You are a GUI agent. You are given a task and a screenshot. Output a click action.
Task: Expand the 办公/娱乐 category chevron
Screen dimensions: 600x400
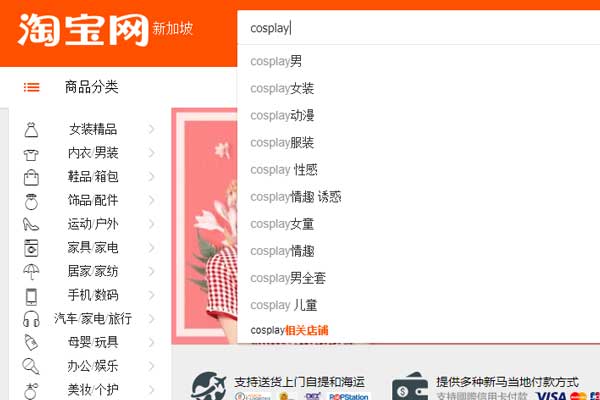tap(151, 366)
